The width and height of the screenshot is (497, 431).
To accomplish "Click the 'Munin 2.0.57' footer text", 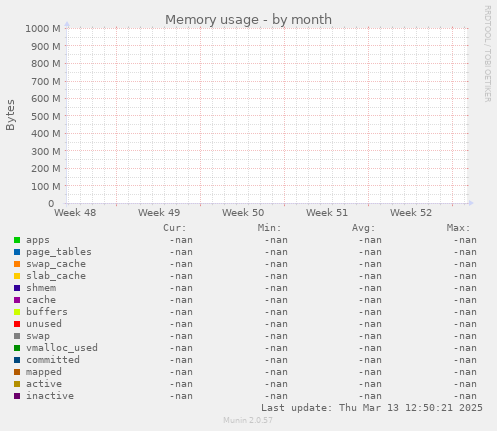I will click(x=248, y=420).
